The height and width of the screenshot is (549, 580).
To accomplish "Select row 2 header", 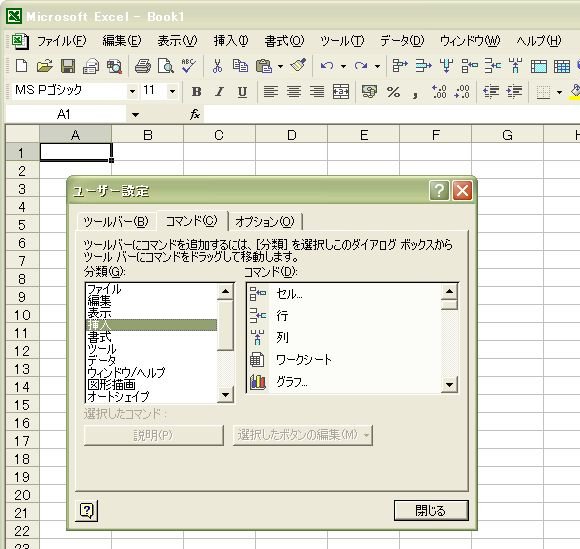I will [x=22, y=171].
